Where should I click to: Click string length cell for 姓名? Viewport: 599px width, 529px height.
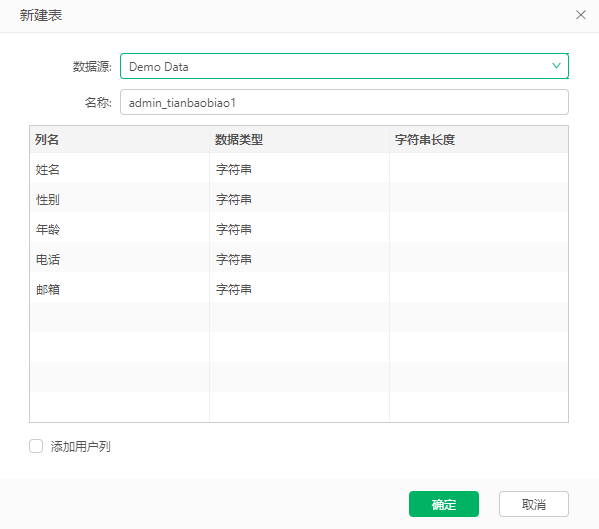click(x=479, y=168)
